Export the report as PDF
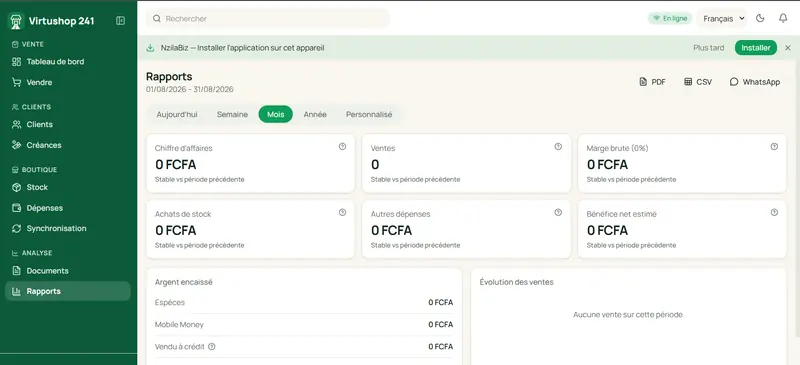This screenshot has width=800, height=365. pos(653,82)
